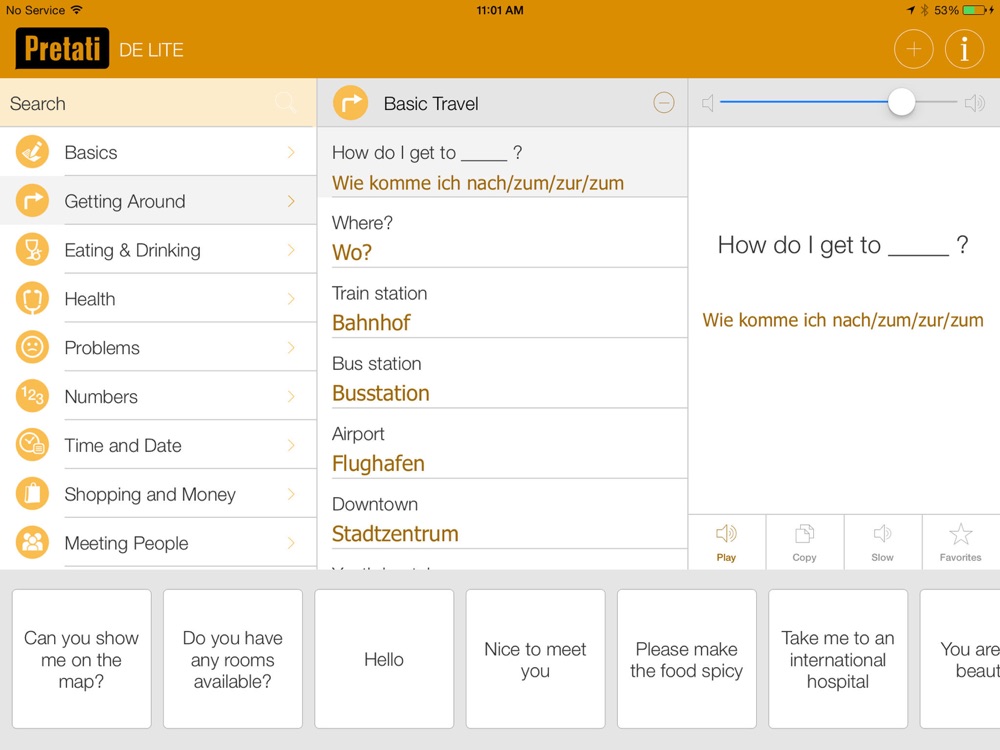Viewport: 1000px width, 750px height.
Task: Expand the Getting Around chevron
Action: (291, 201)
